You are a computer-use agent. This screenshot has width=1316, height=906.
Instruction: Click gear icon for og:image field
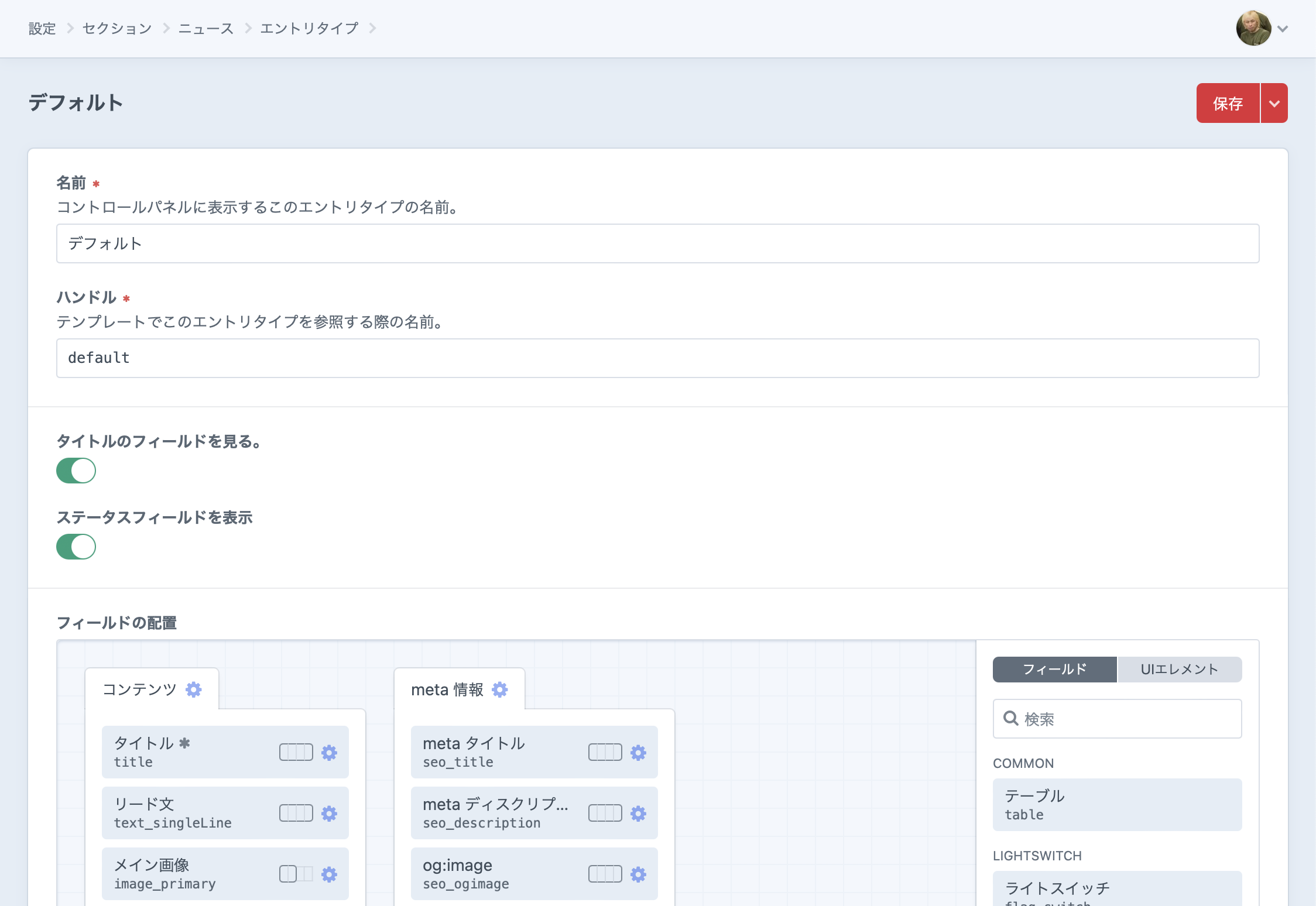click(639, 874)
